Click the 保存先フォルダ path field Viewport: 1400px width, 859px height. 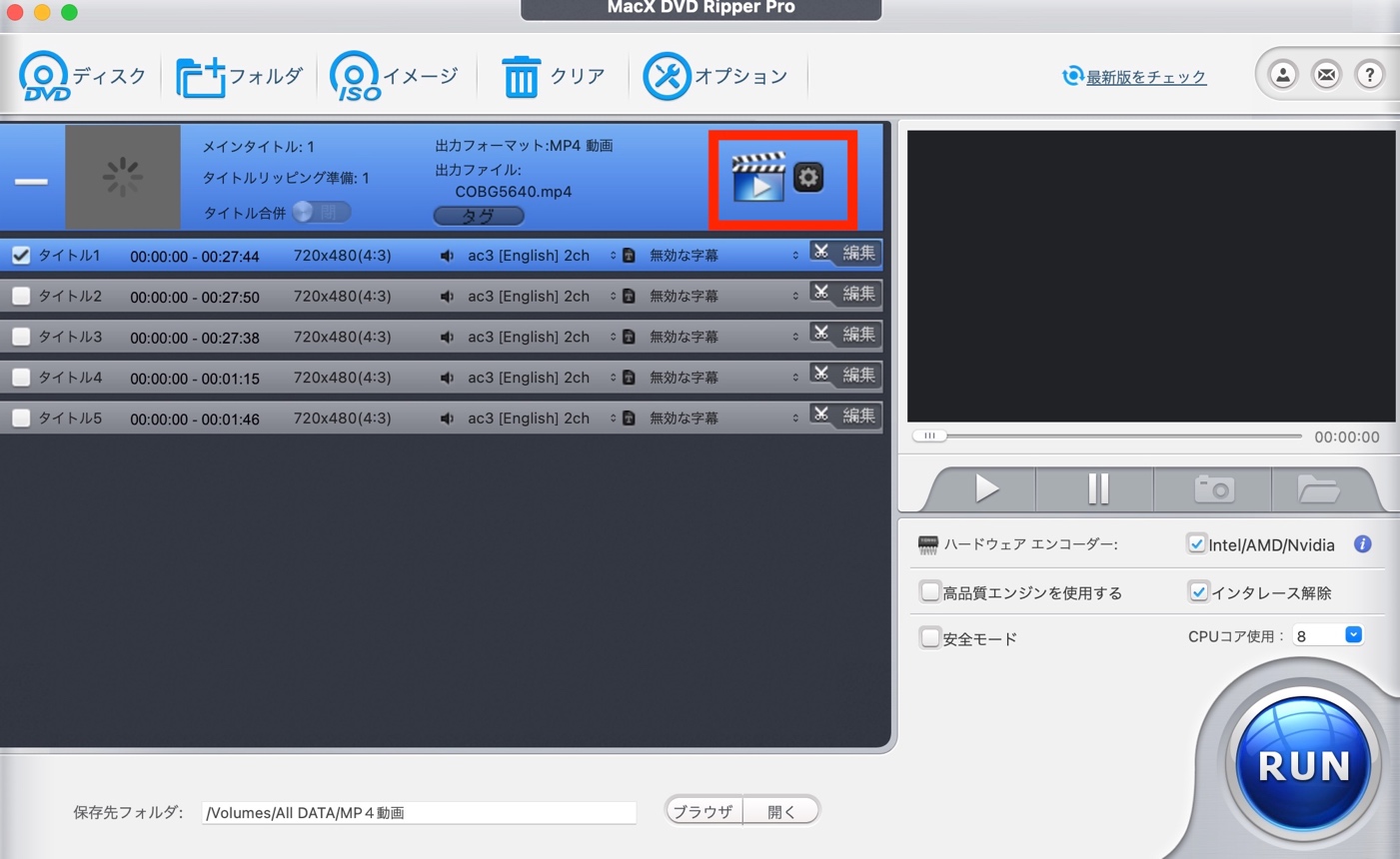[419, 813]
